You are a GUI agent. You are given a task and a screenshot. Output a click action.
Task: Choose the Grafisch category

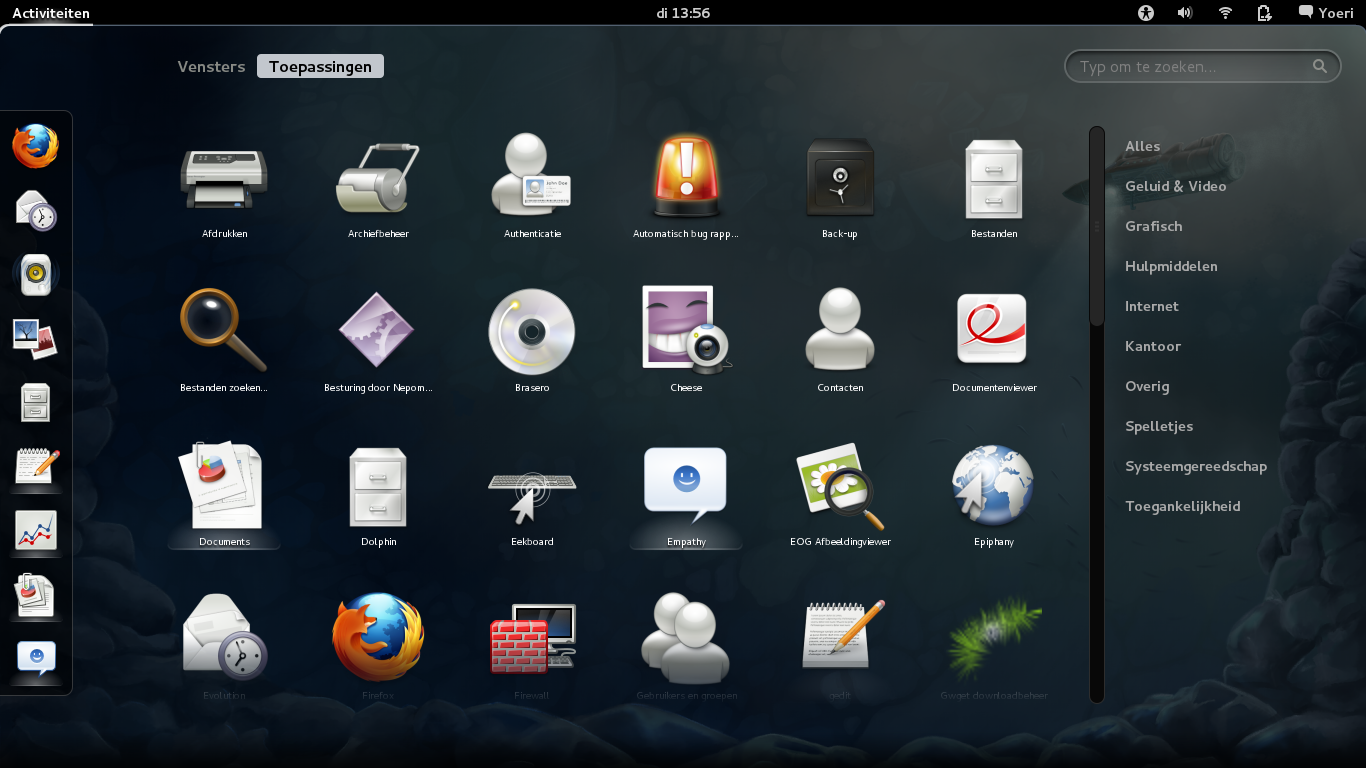(x=1154, y=226)
